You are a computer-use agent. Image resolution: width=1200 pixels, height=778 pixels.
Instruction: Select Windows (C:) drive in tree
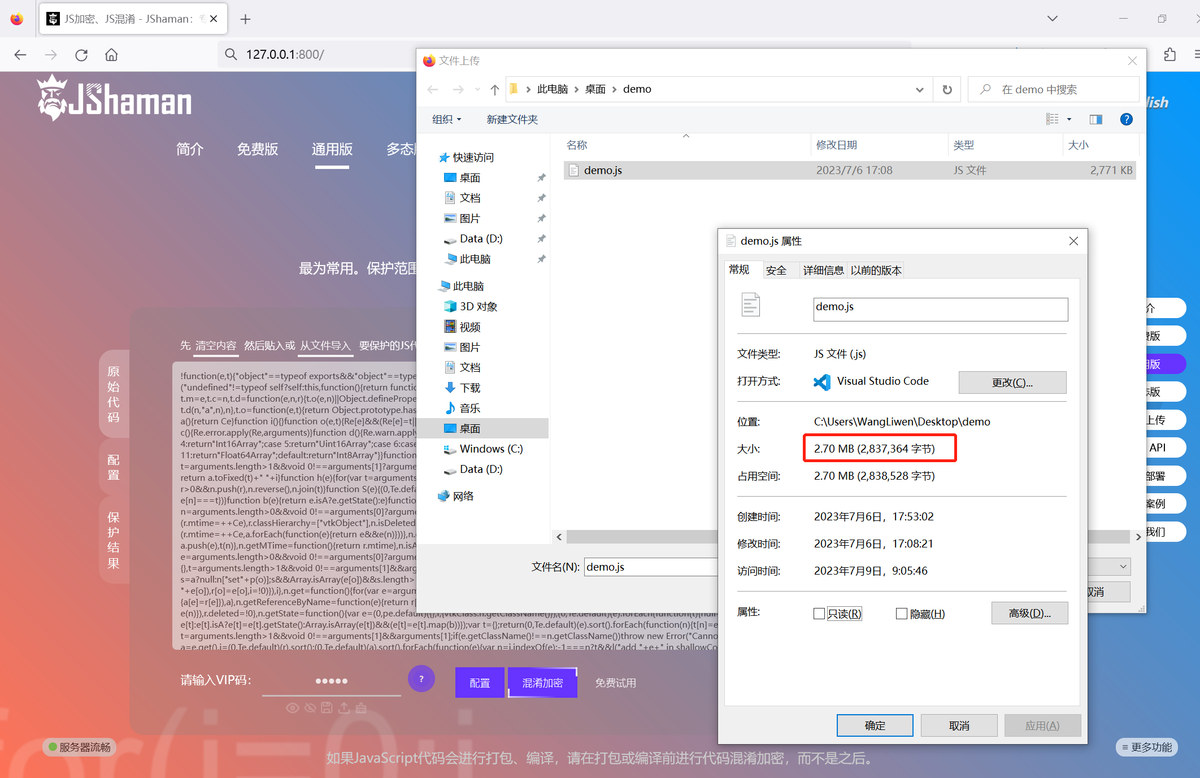tap(483, 449)
